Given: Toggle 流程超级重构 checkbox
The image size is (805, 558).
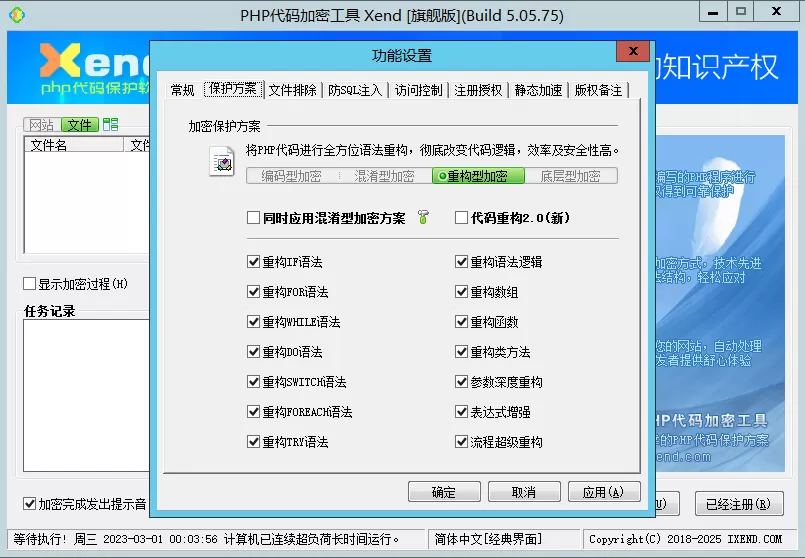Looking at the screenshot, I should [x=461, y=441].
